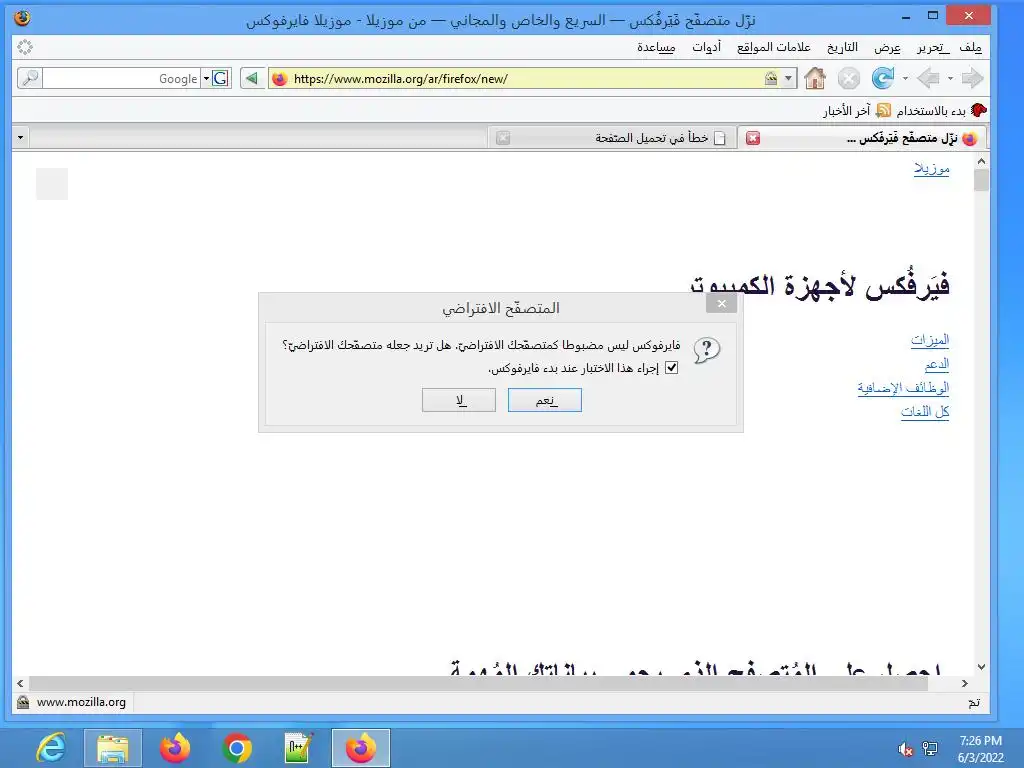Open the الميزات link
Viewport: 1024px width, 768px height.
[930, 340]
